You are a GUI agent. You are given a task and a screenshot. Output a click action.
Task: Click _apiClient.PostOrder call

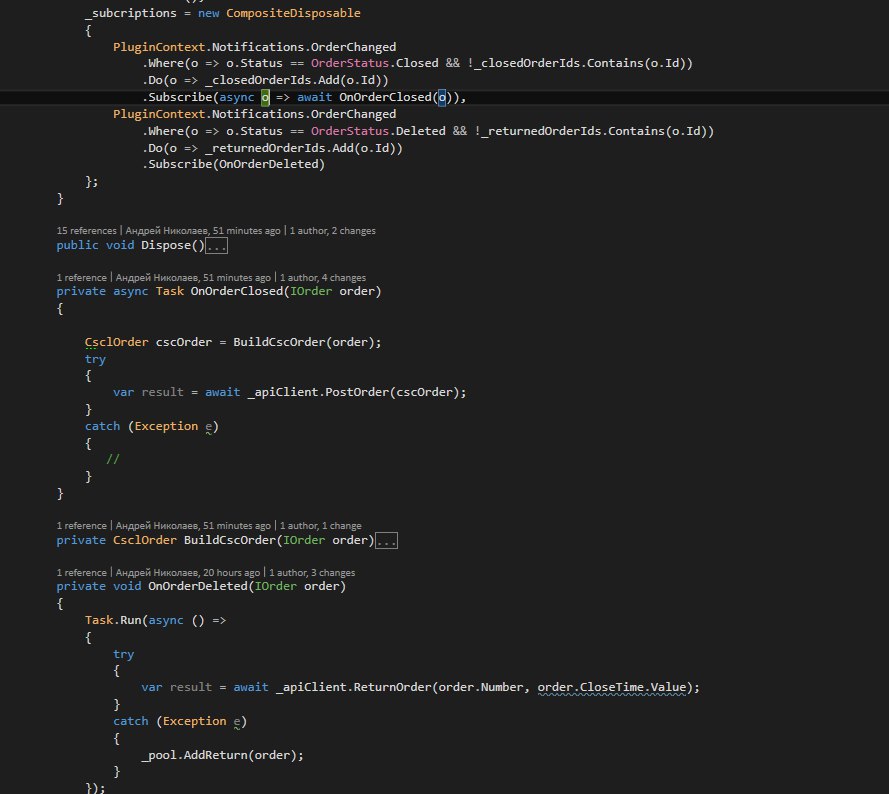point(357,392)
